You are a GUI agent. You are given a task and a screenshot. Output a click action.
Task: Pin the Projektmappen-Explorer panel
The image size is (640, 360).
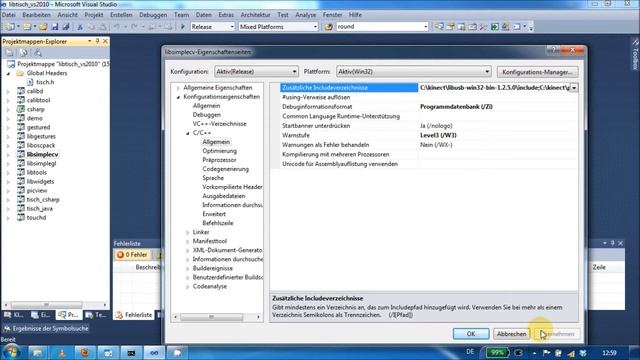(x=97, y=42)
